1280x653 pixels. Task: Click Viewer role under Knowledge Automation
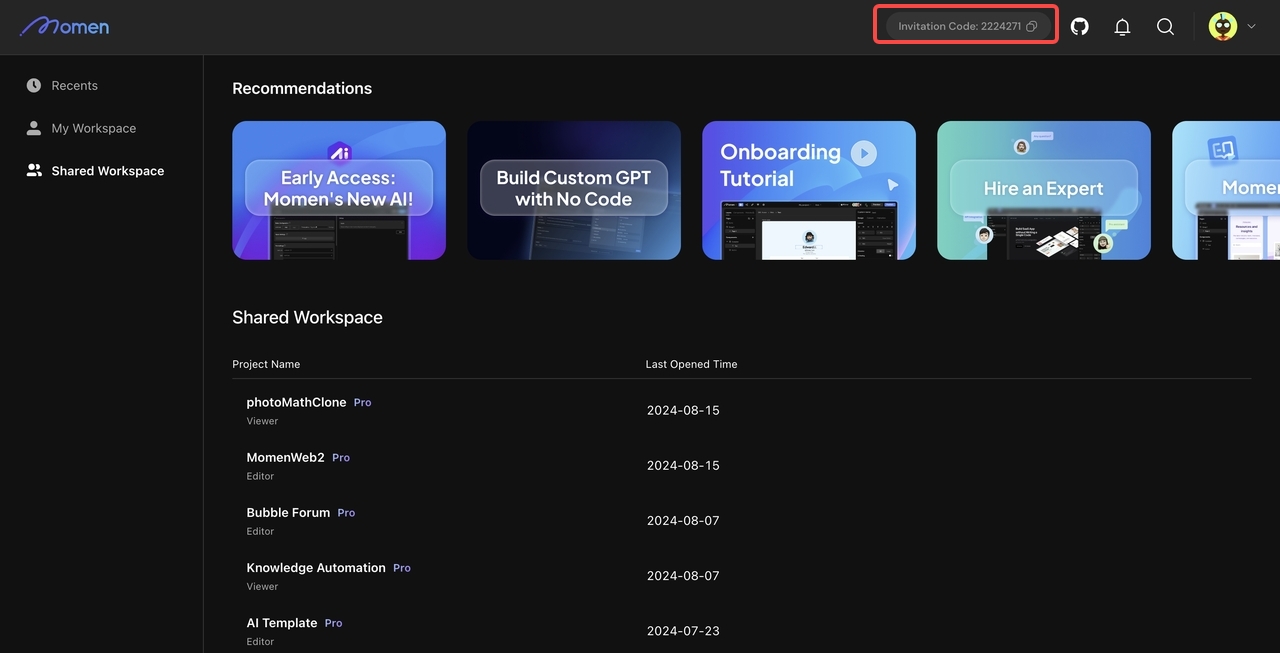[262, 586]
